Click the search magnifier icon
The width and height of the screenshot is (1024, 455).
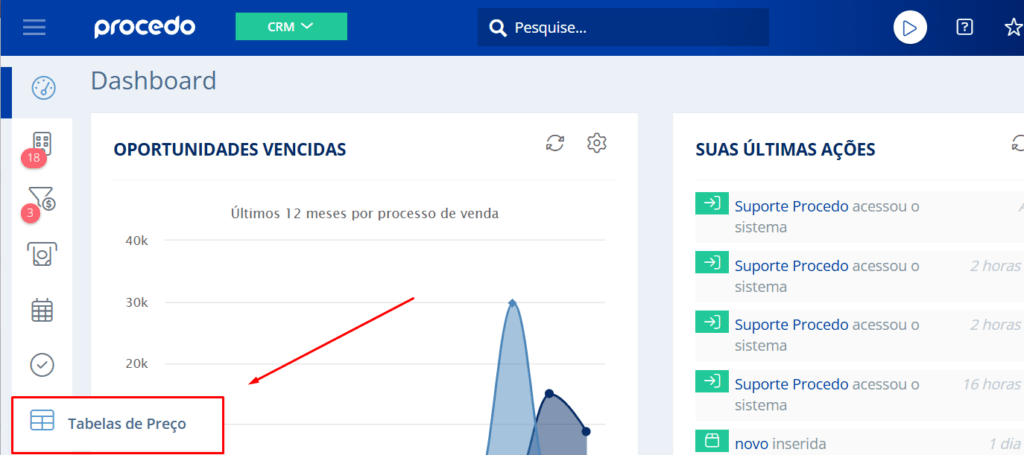tap(498, 28)
